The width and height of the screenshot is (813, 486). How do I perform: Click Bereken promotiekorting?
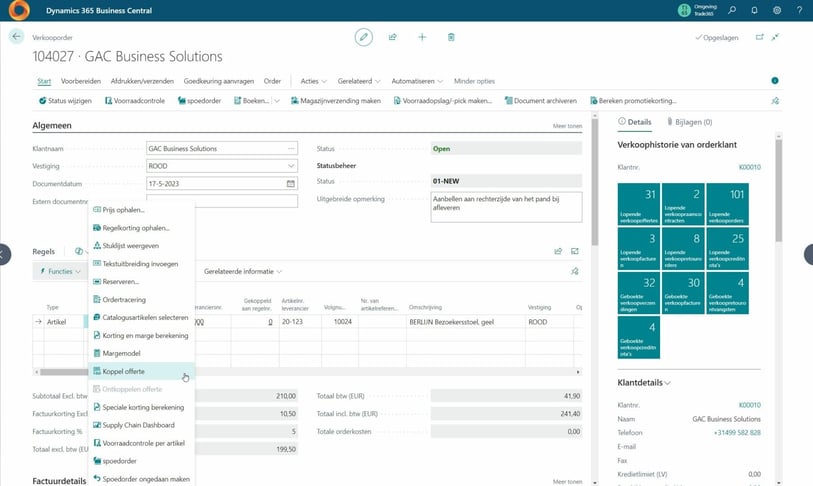[x=633, y=101]
